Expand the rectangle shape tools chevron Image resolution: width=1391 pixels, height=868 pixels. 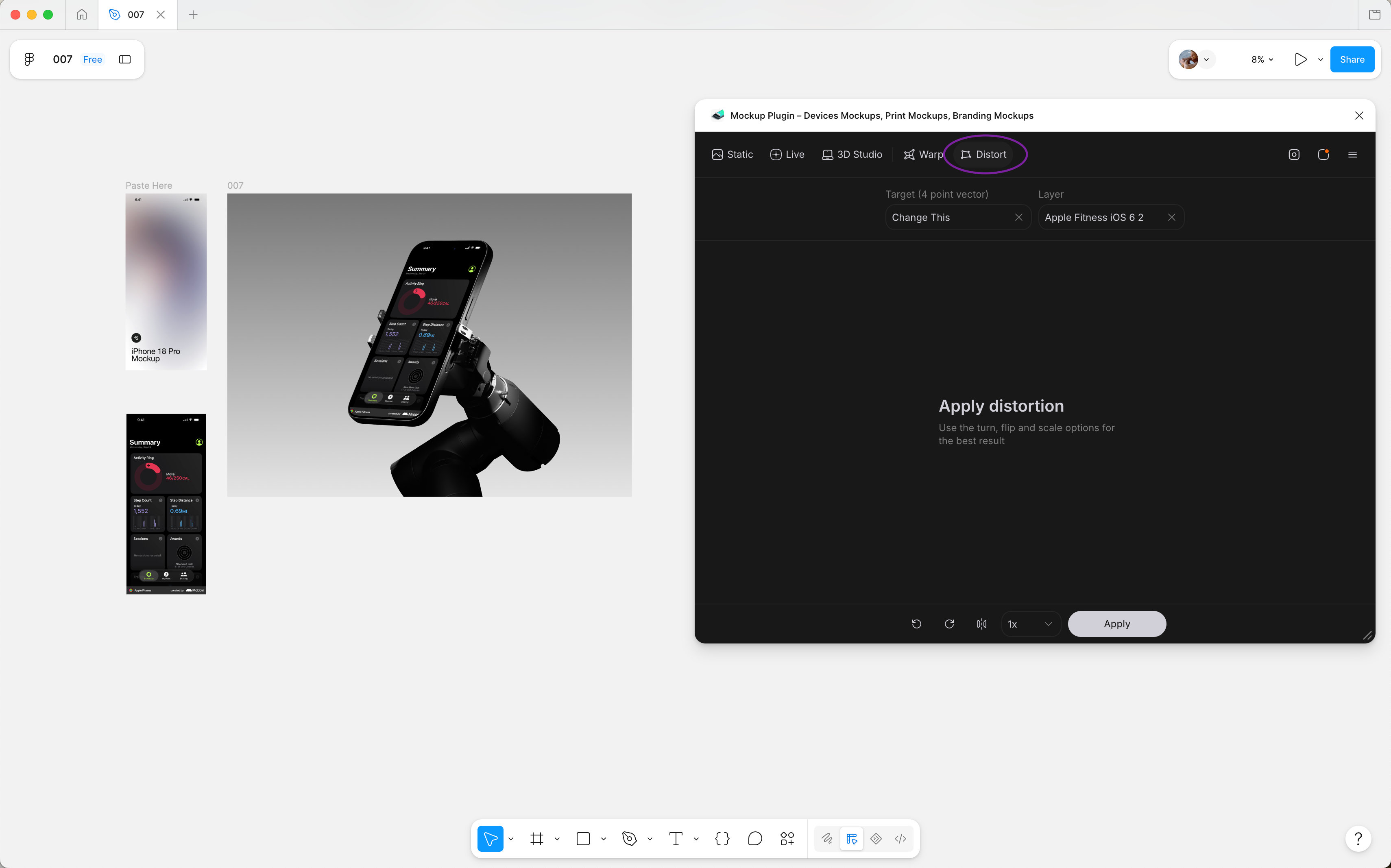pos(603,839)
